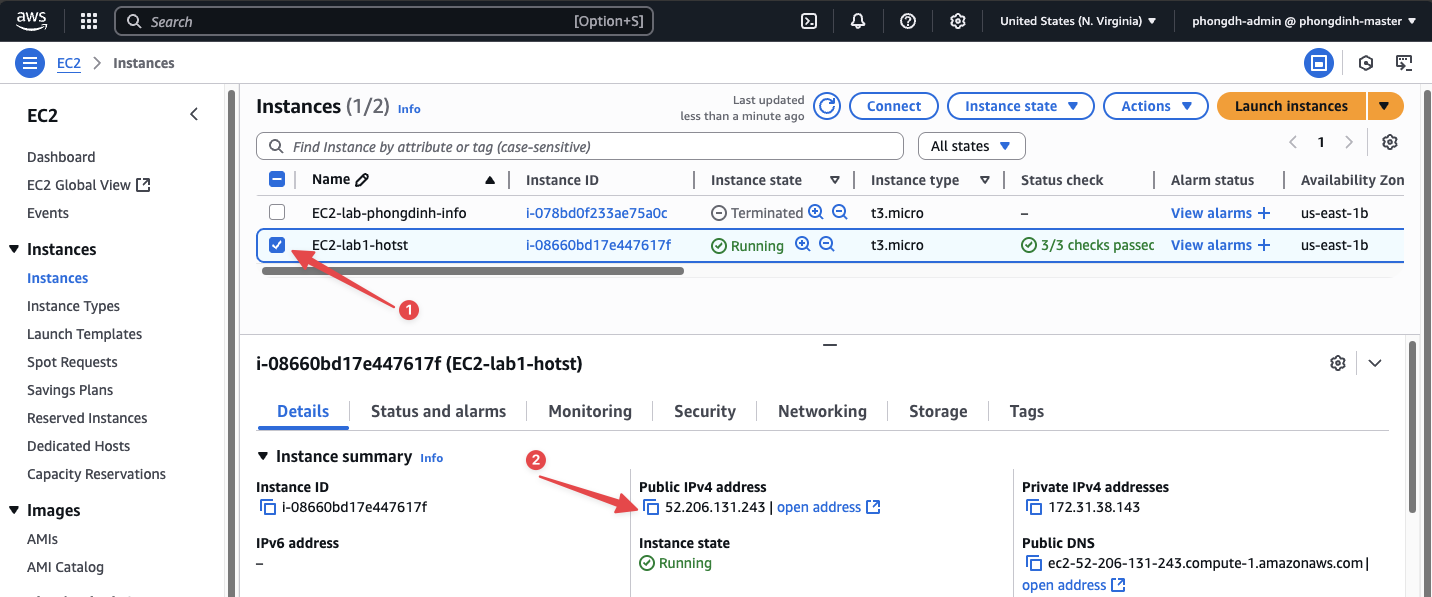Launch CloudShell from the top bar

[x=811, y=21]
